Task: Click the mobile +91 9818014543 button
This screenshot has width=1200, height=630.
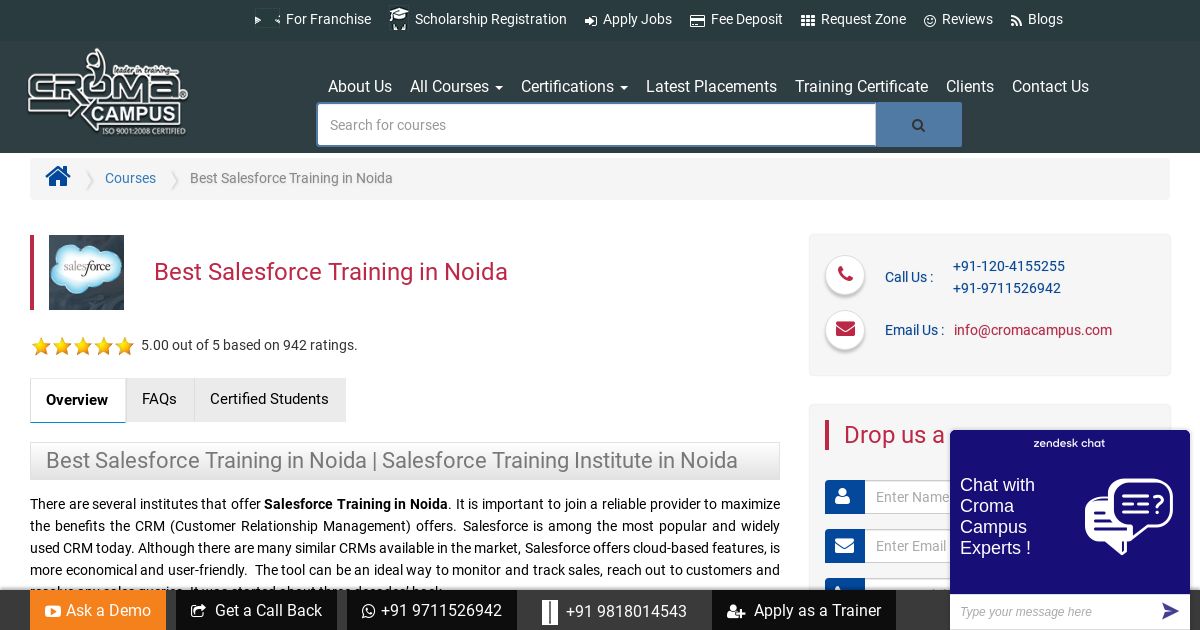Action: tap(614, 610)
